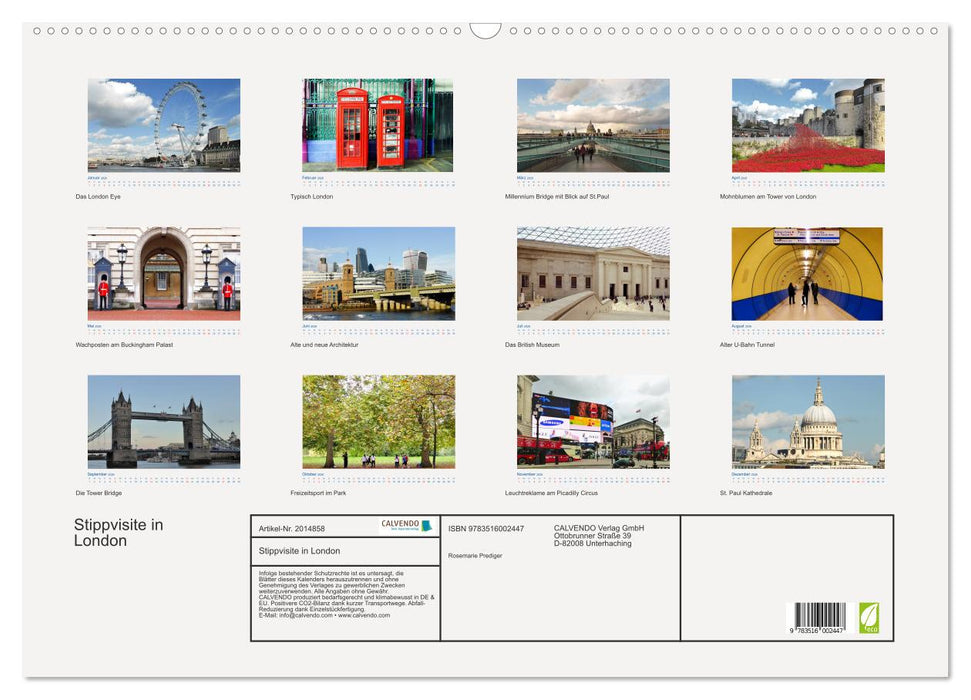Select the 'Mohnblumen am Tower von London' thumbnail
Image resolution: width=971 pixels, height=700 pixels.
[x=806, y=124]
